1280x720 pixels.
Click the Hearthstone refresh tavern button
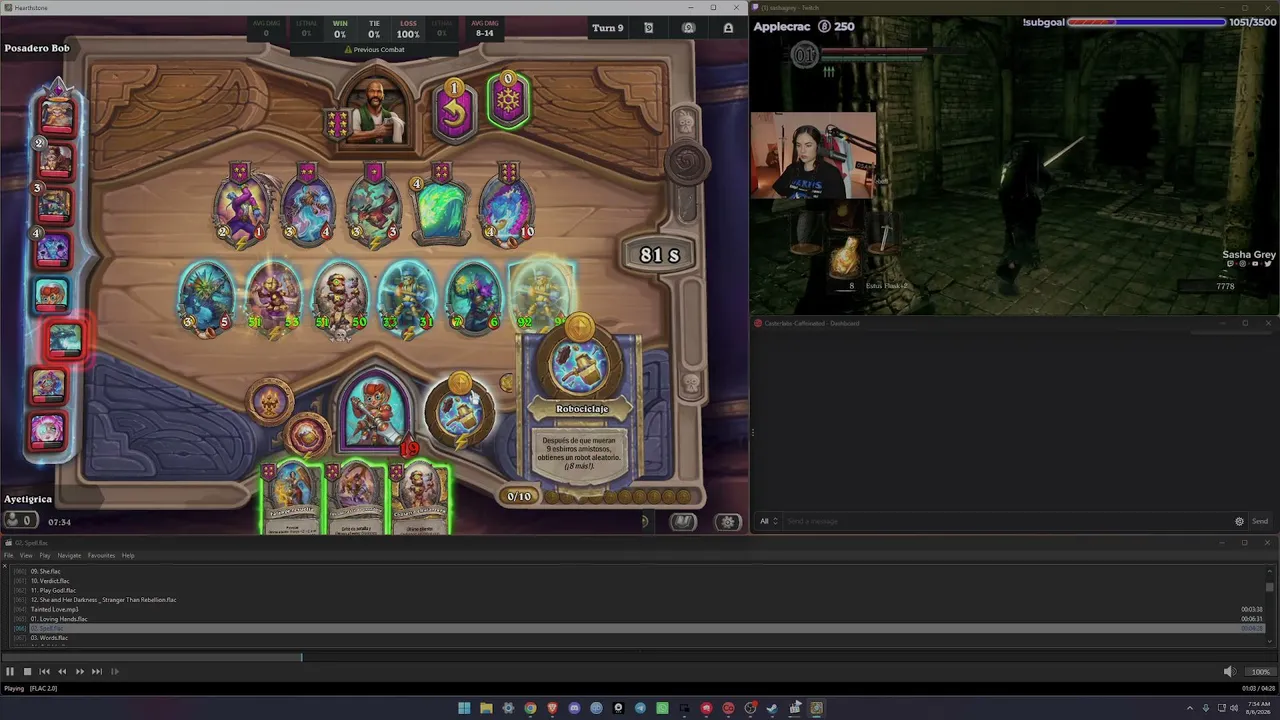[x=454, y=109]
